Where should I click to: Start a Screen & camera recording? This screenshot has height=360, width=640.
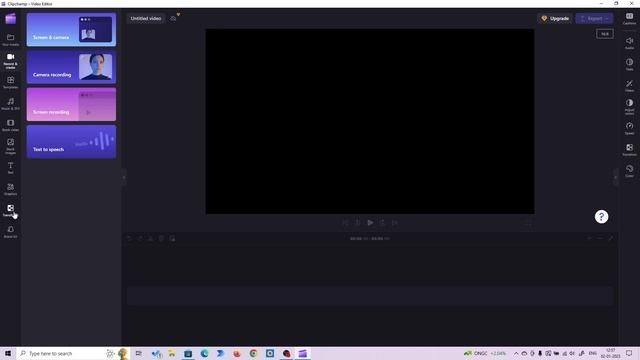click(71, 30)
